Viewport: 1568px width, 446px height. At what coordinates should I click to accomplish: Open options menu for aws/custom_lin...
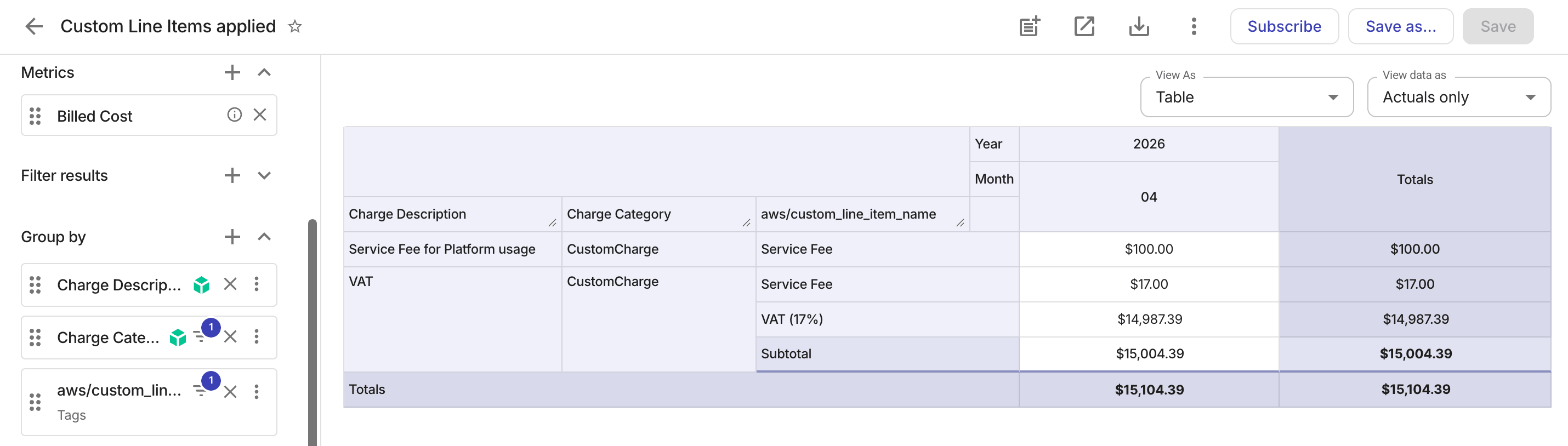coord(256,391)
